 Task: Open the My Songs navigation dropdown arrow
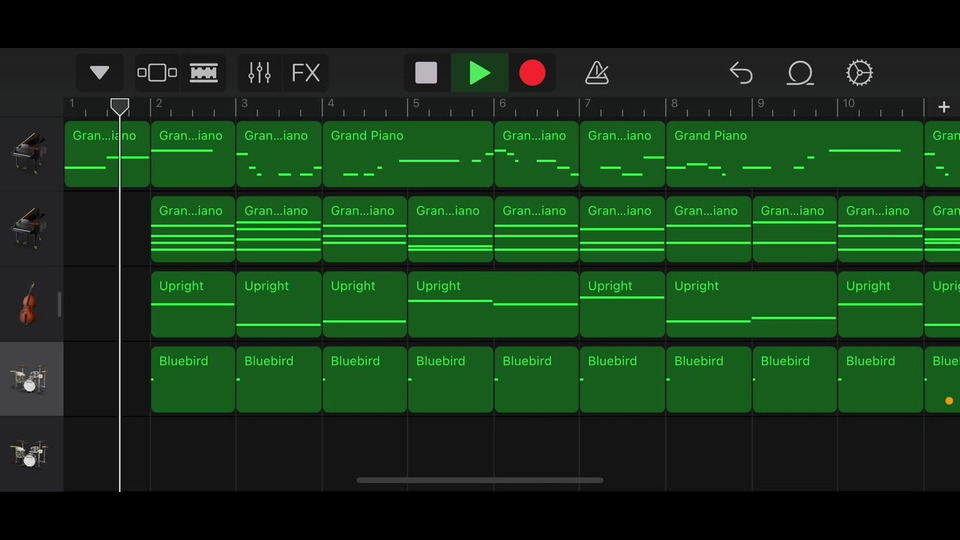point(99,73)
